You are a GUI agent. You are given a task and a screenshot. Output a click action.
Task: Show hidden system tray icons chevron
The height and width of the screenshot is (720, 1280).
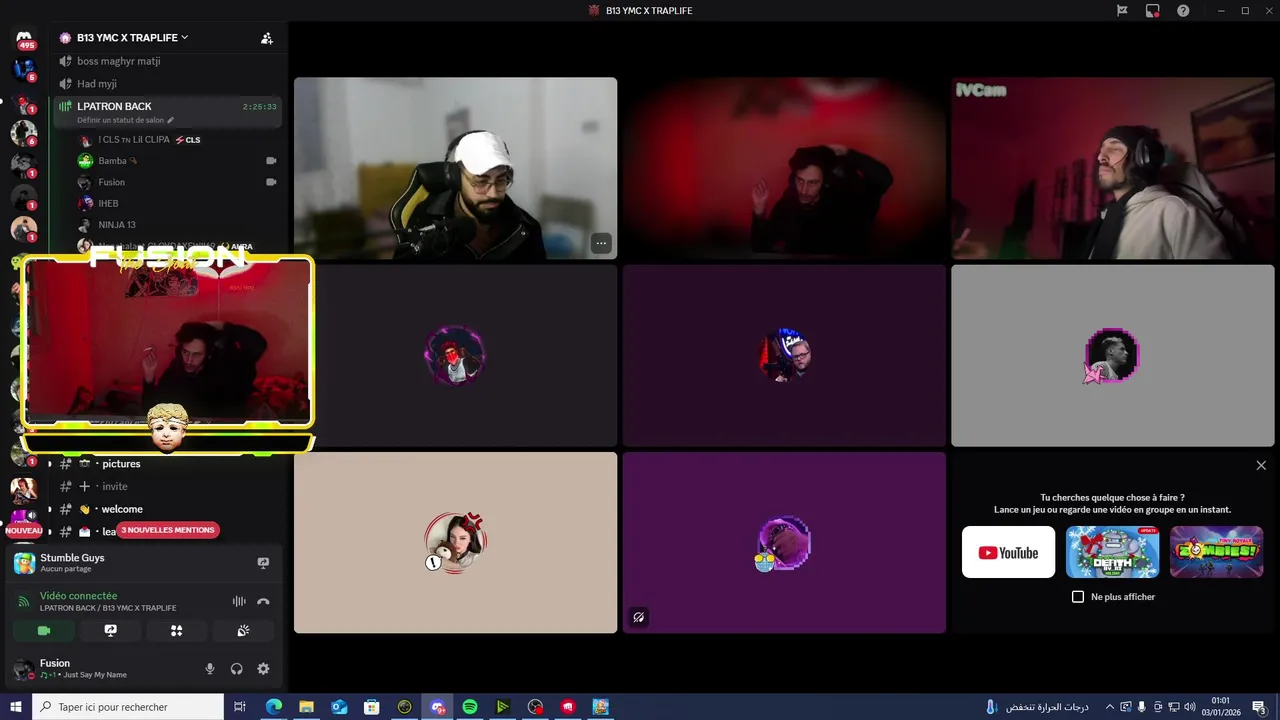pyautogui.click(x=1109, y=707)
